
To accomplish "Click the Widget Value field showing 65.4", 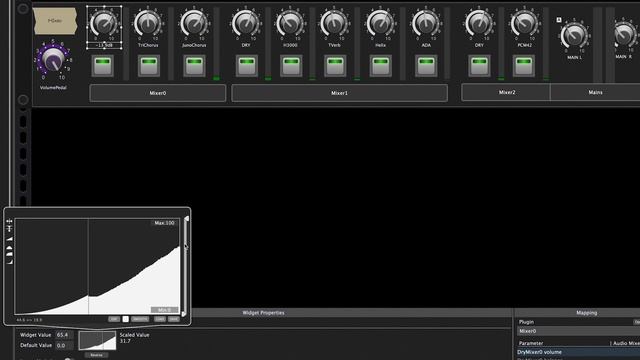I will tap(64, 335).
